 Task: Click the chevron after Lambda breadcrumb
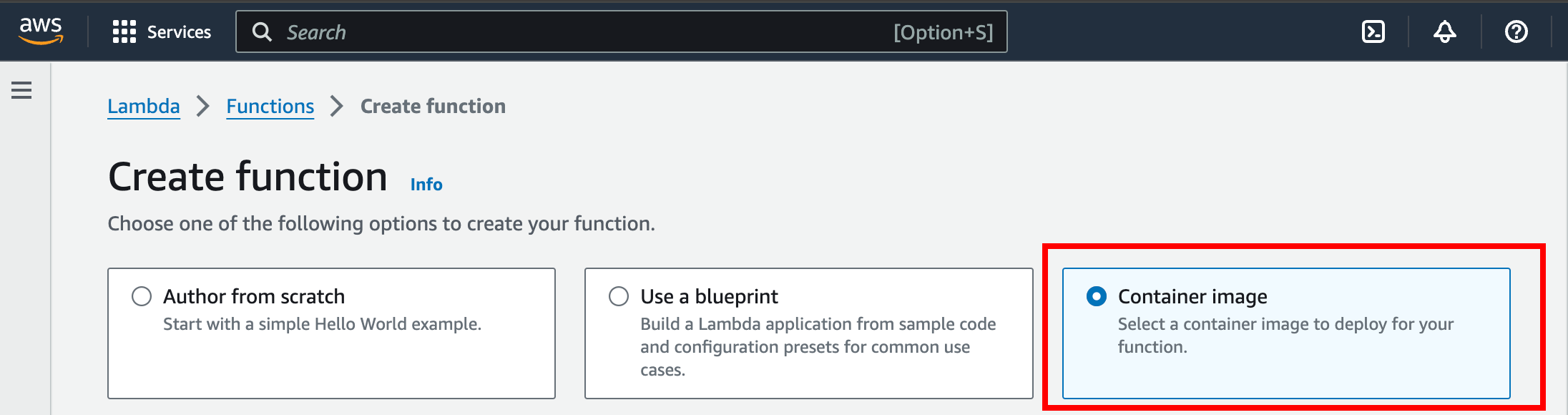203,107
